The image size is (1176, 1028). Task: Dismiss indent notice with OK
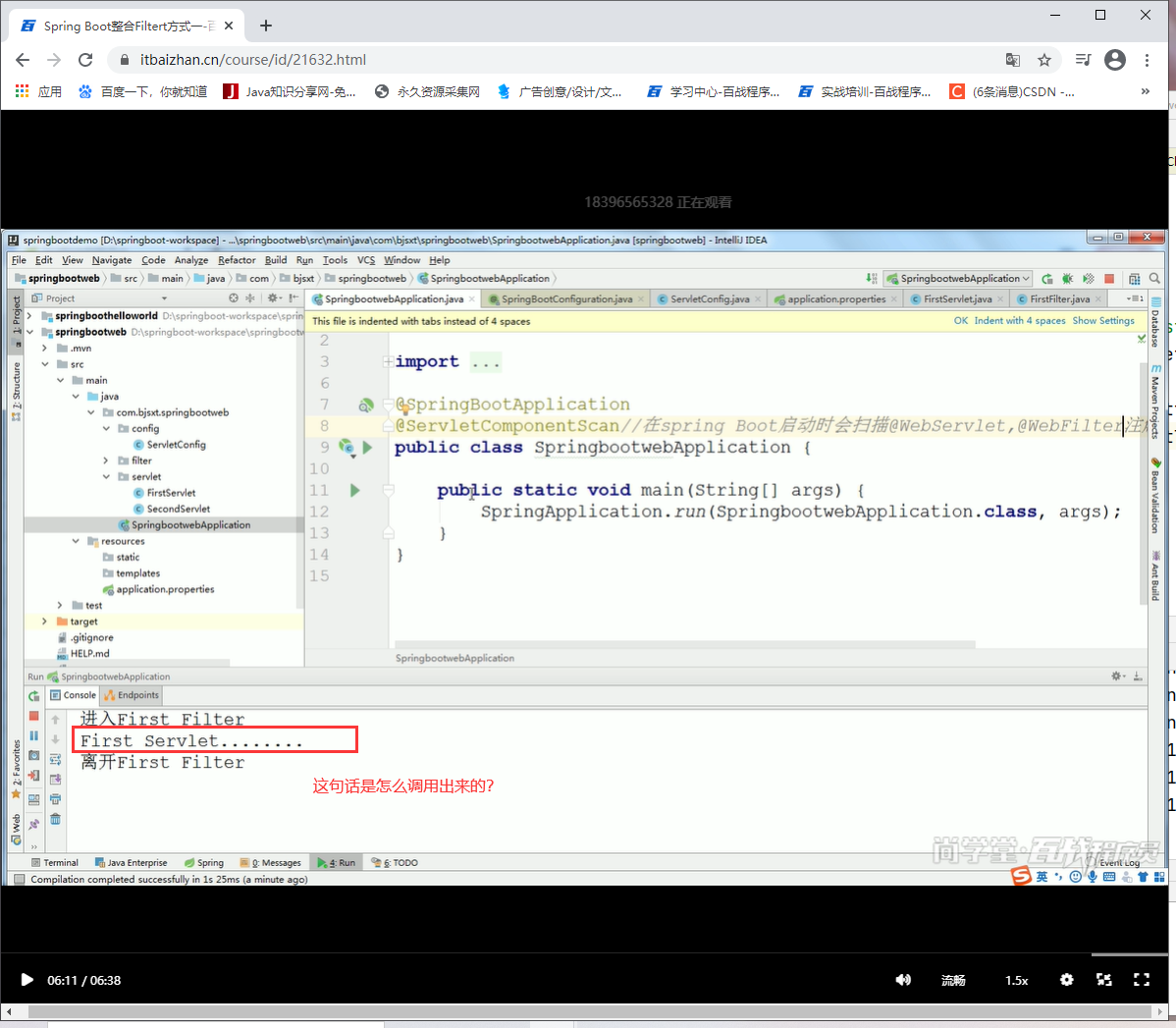[961, 320]
